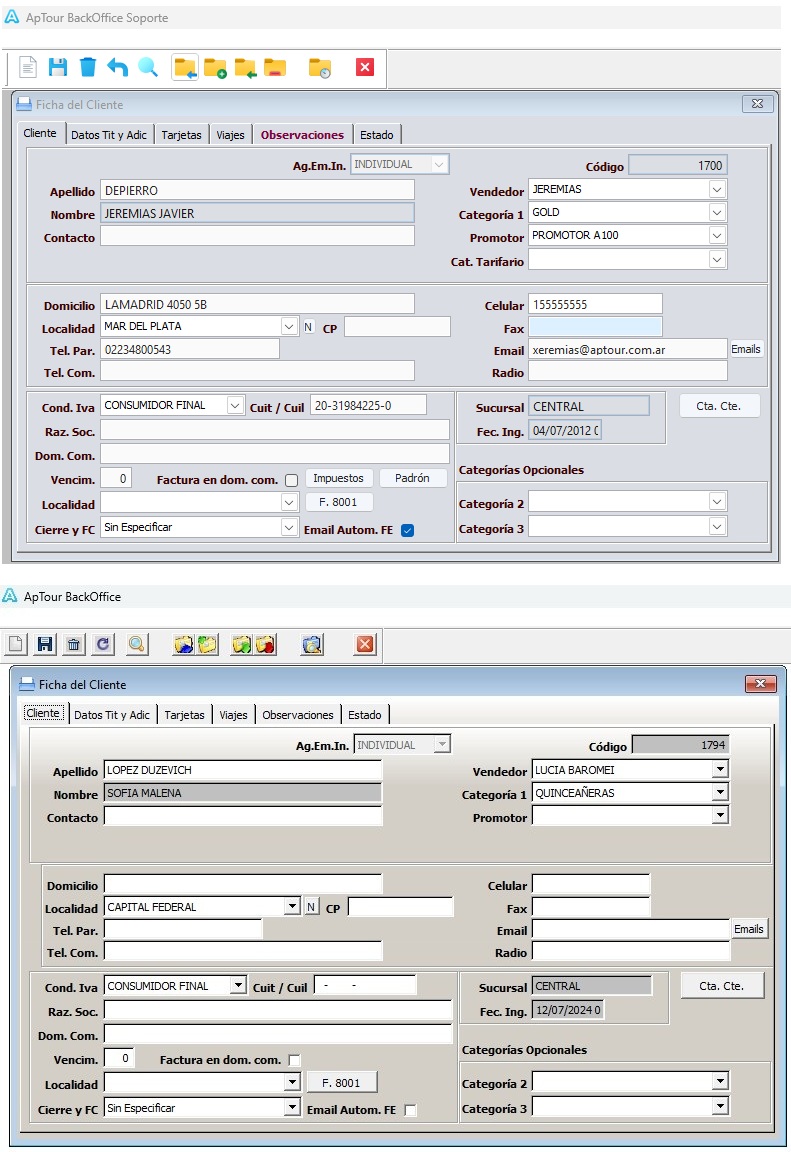791x1152 pixels.
Task: Toggle Factura en dom. com. checkbox in bottom window
Action: tap(295, 1060)
